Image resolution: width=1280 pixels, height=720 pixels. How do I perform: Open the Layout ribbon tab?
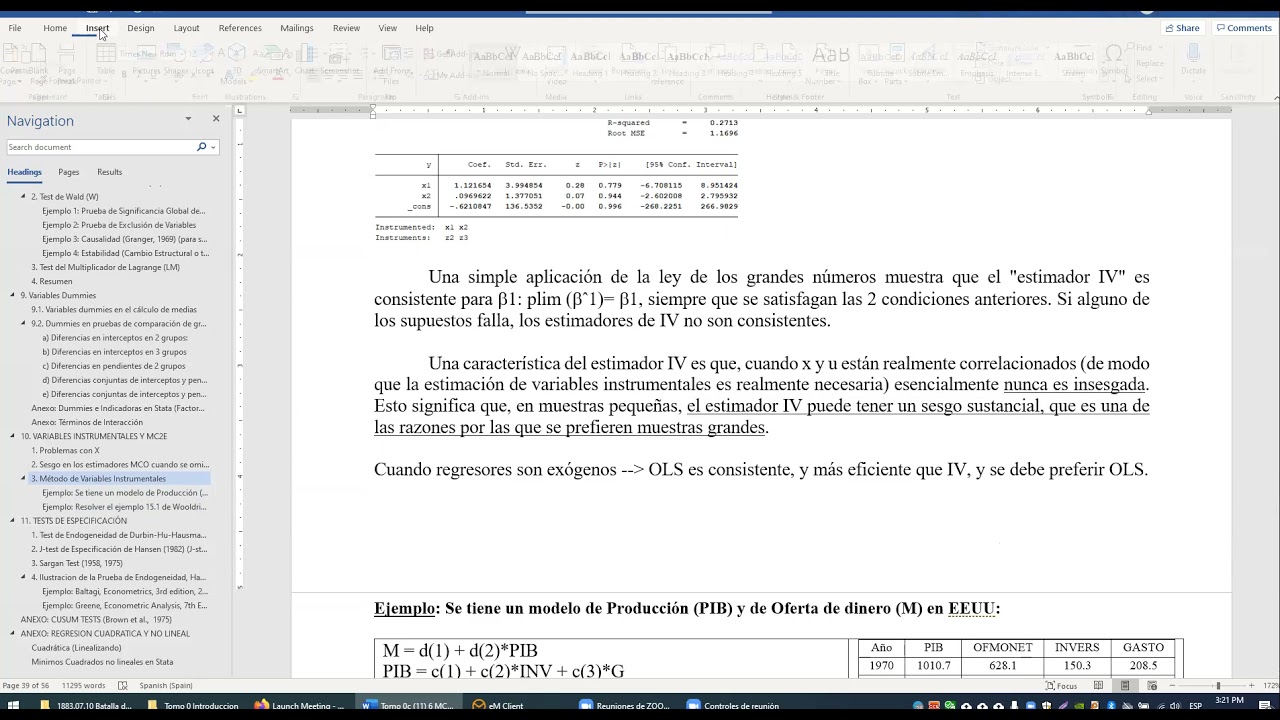[186, 28]
